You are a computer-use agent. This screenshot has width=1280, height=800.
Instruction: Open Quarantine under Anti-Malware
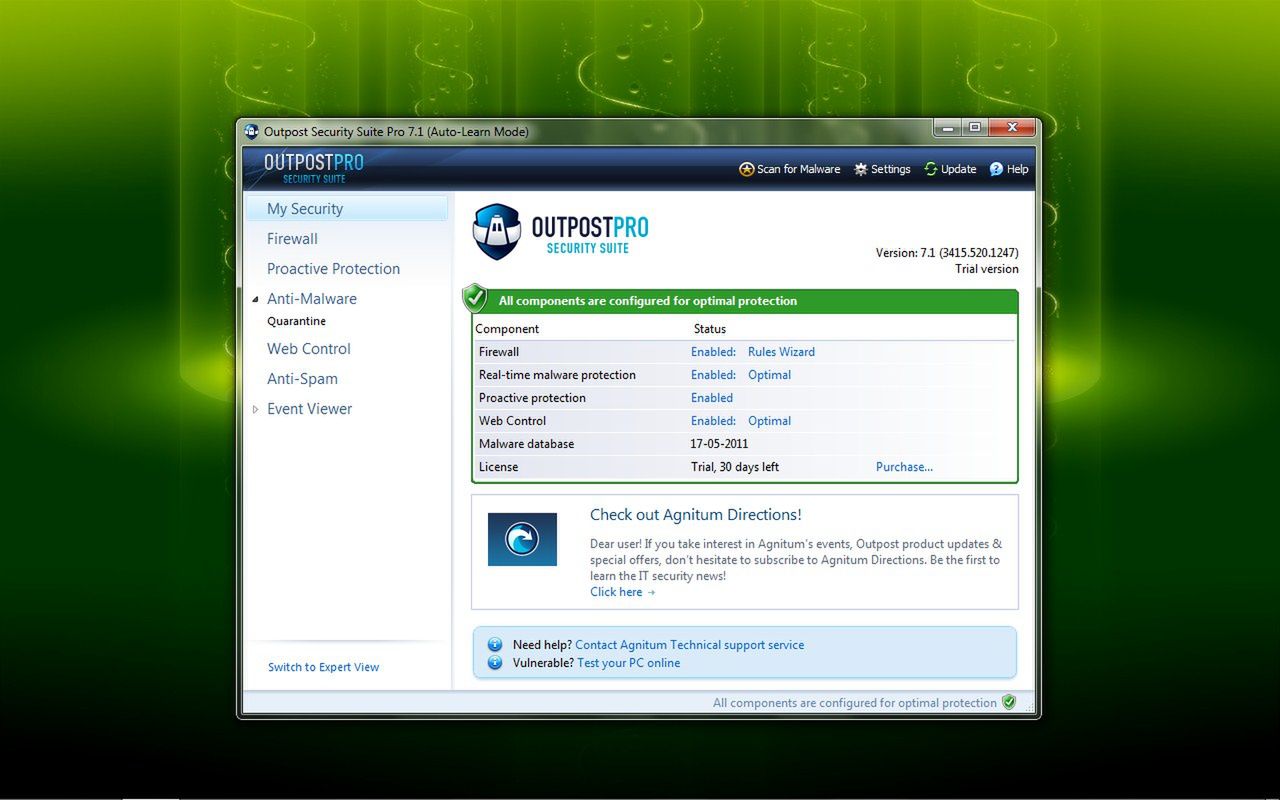(x=296, y=322)
